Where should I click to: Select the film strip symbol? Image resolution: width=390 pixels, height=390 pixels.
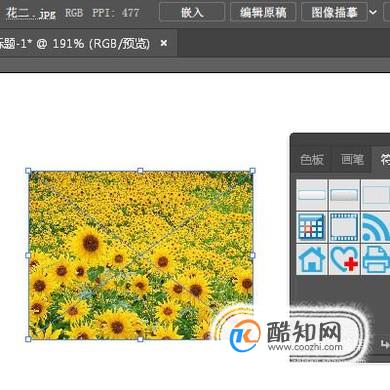point(344,227)
